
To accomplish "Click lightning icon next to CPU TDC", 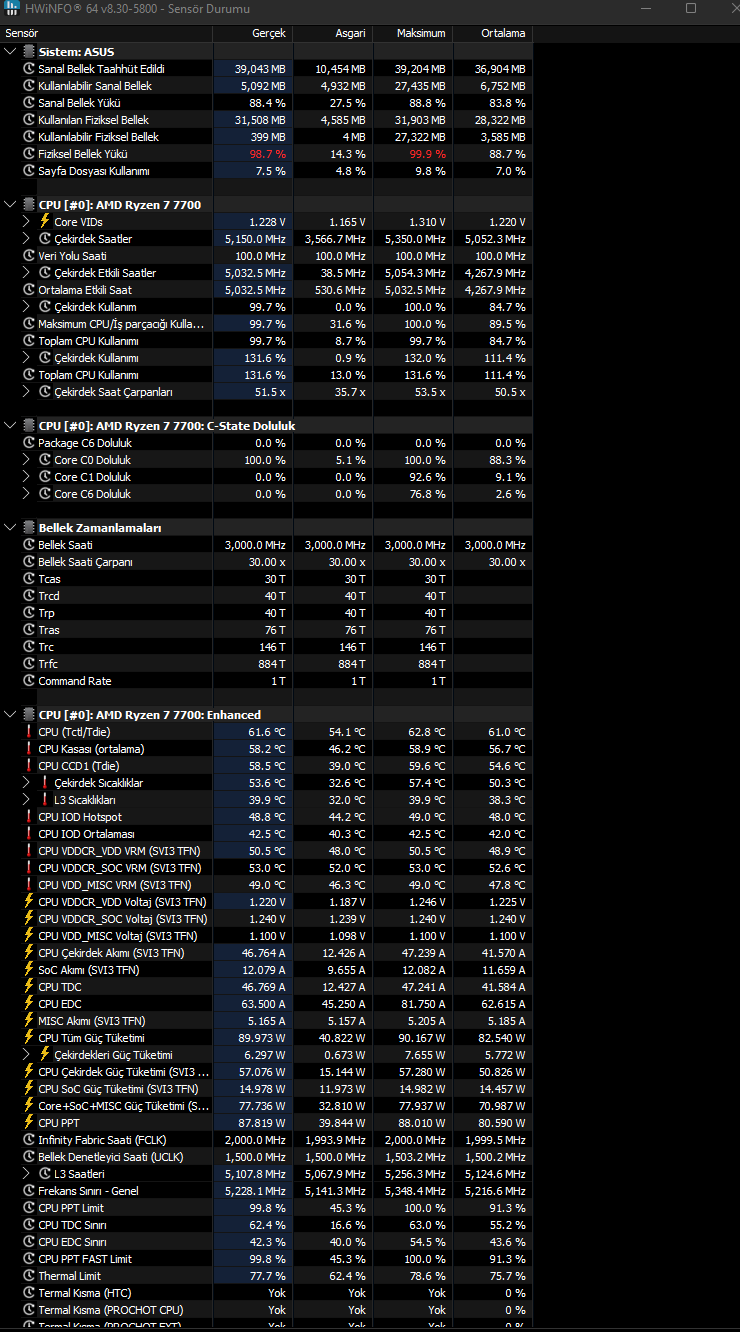I will [x=28, y=987].
